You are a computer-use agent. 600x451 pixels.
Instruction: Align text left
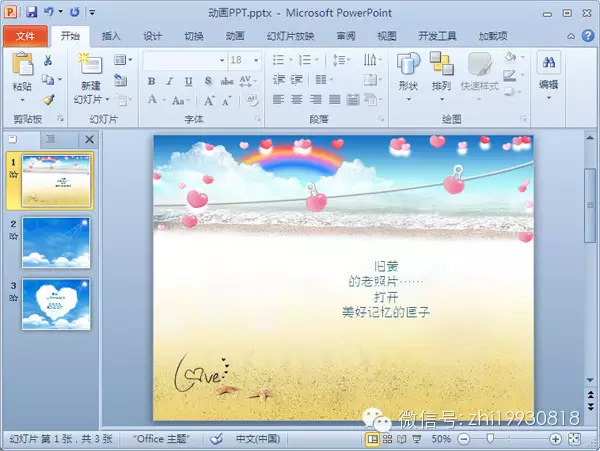(x=278, y=100)
